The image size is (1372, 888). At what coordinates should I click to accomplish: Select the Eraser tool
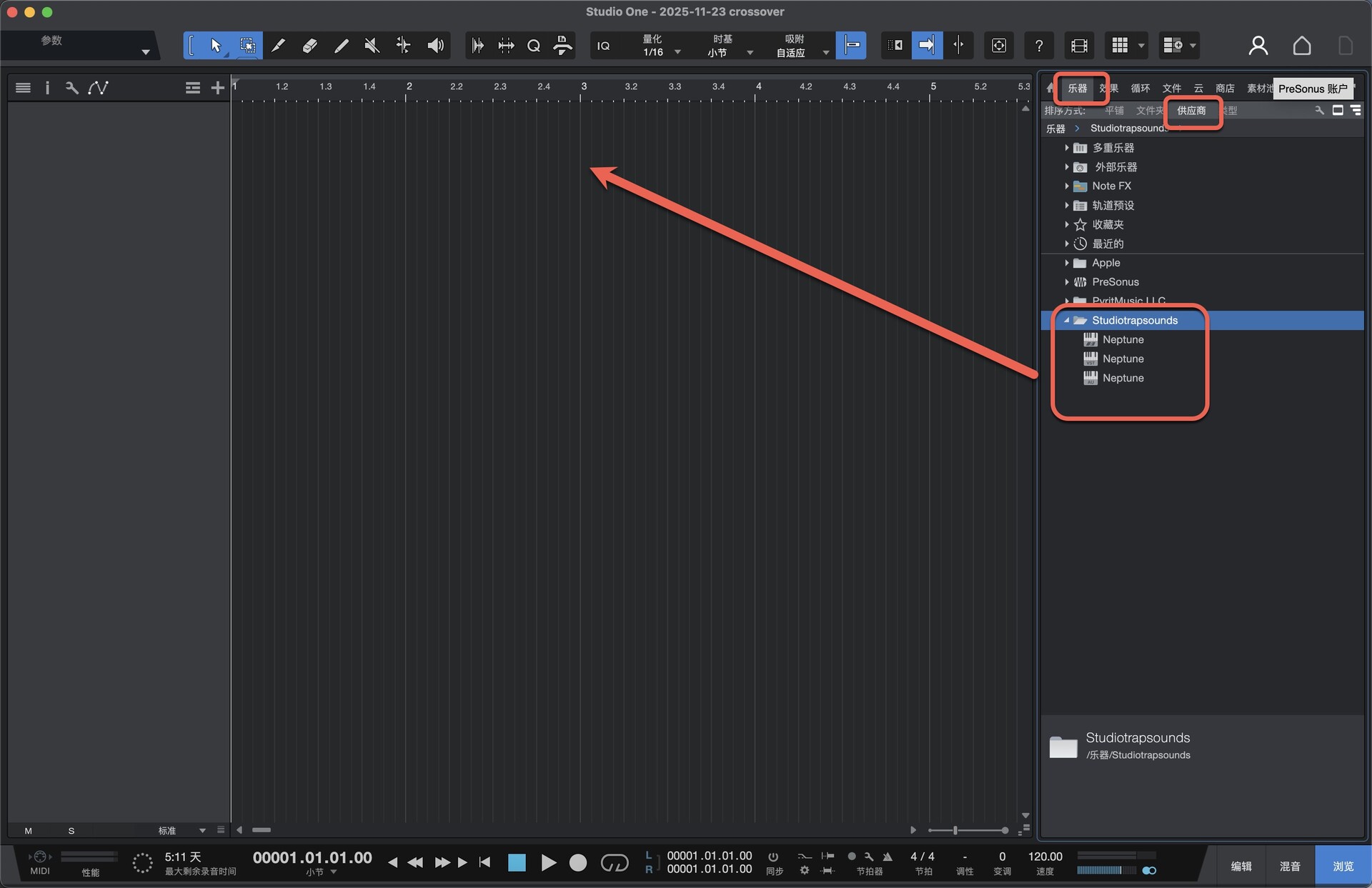(x=309, y=46)
